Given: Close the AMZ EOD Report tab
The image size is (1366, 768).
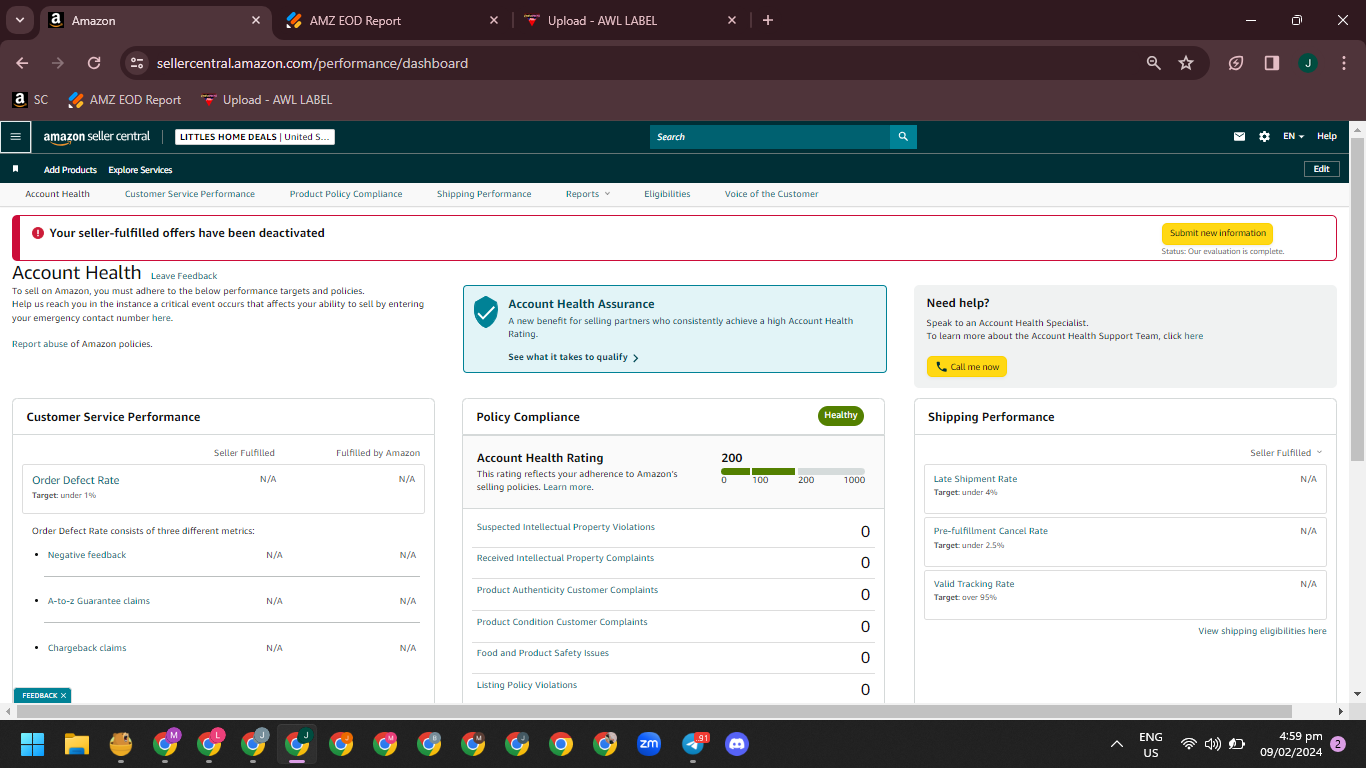Looking at the screenshot, I should [494, 20].
